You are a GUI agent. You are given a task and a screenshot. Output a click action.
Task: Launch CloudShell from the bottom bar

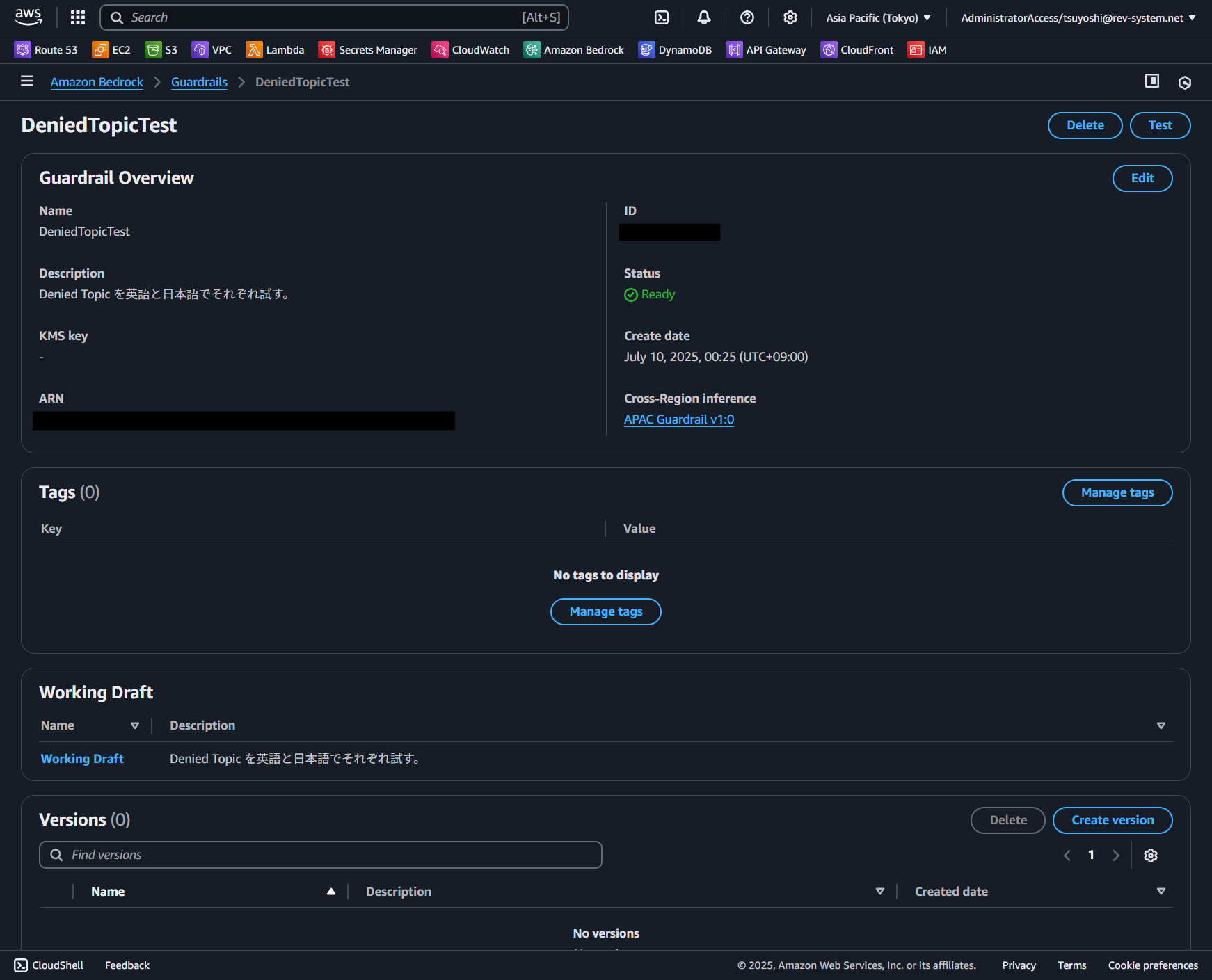coord(49,965)
